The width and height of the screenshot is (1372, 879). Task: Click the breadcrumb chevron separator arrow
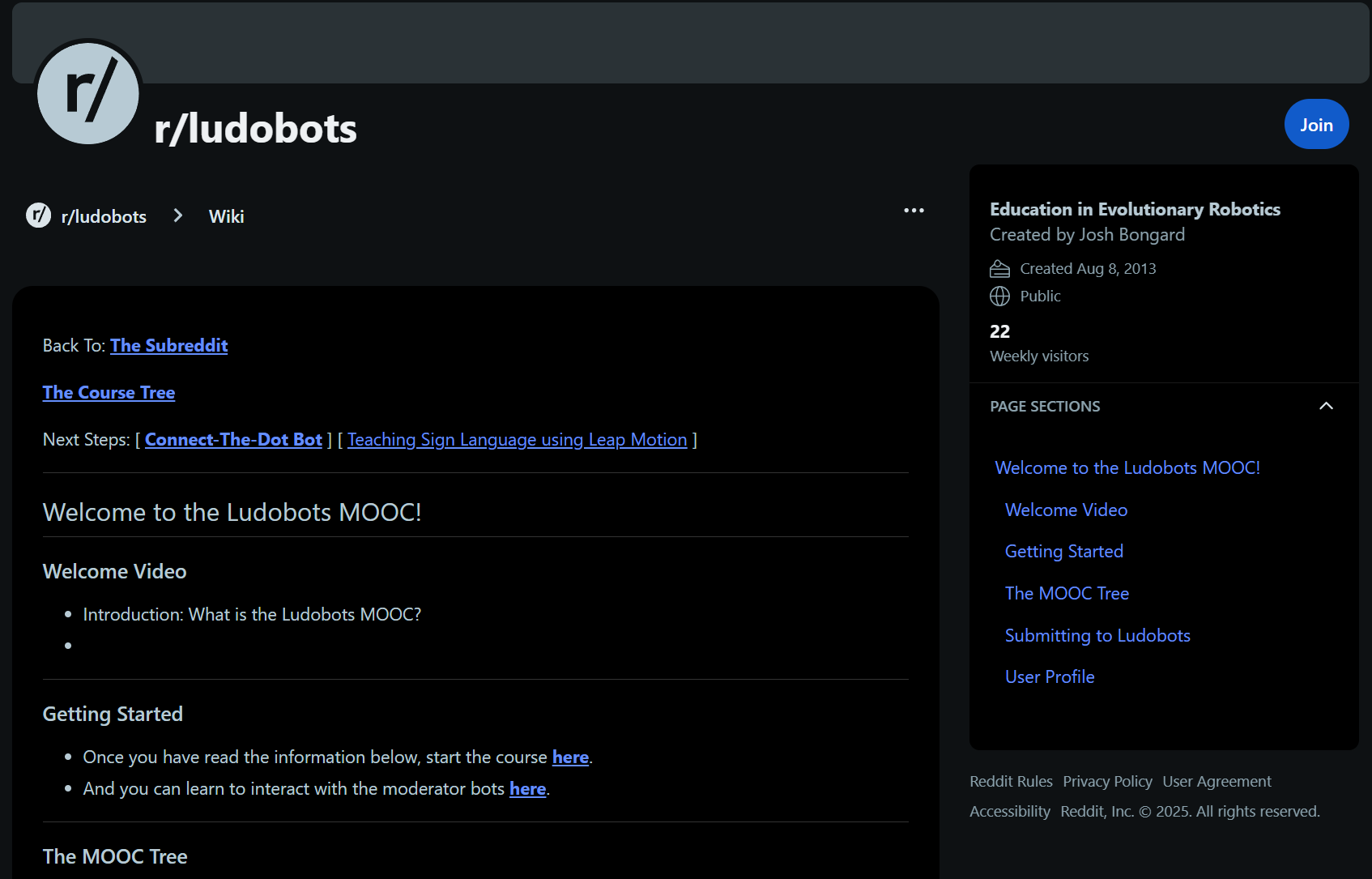point(178,215)
